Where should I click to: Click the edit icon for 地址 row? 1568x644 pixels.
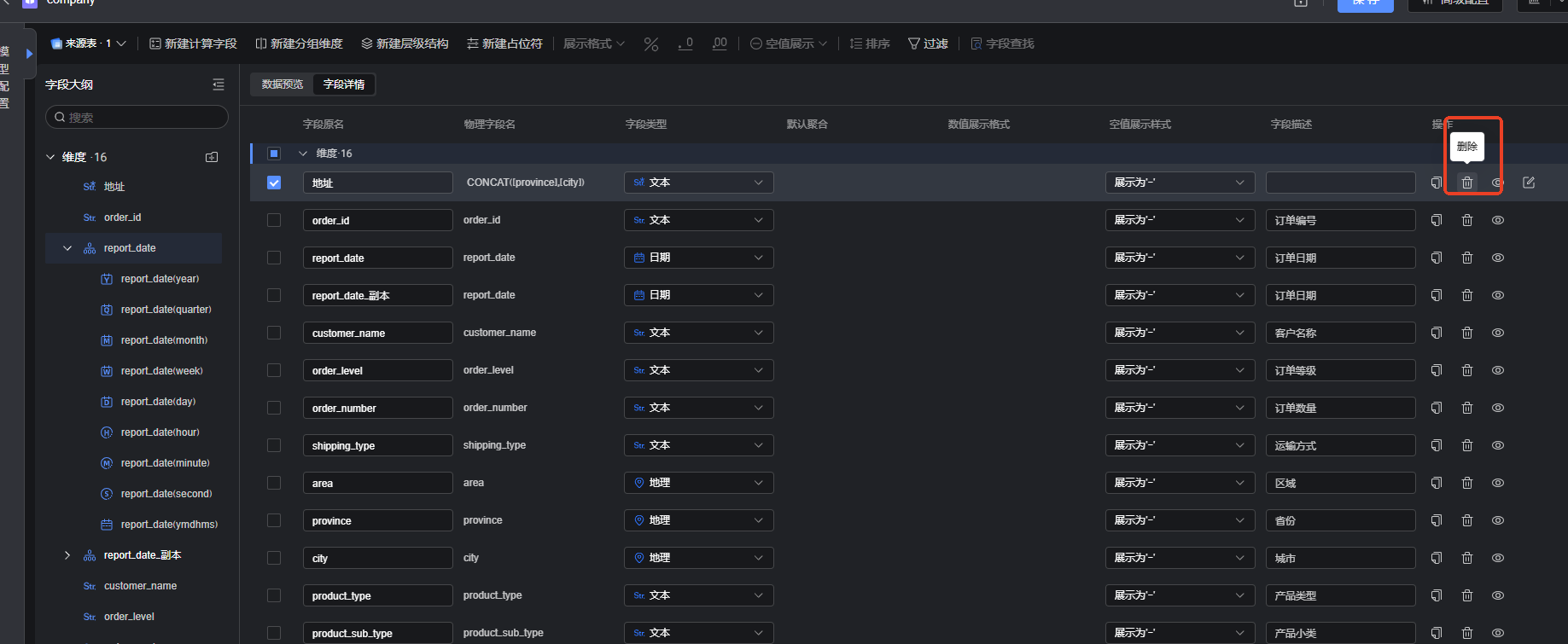[1528, 183]
